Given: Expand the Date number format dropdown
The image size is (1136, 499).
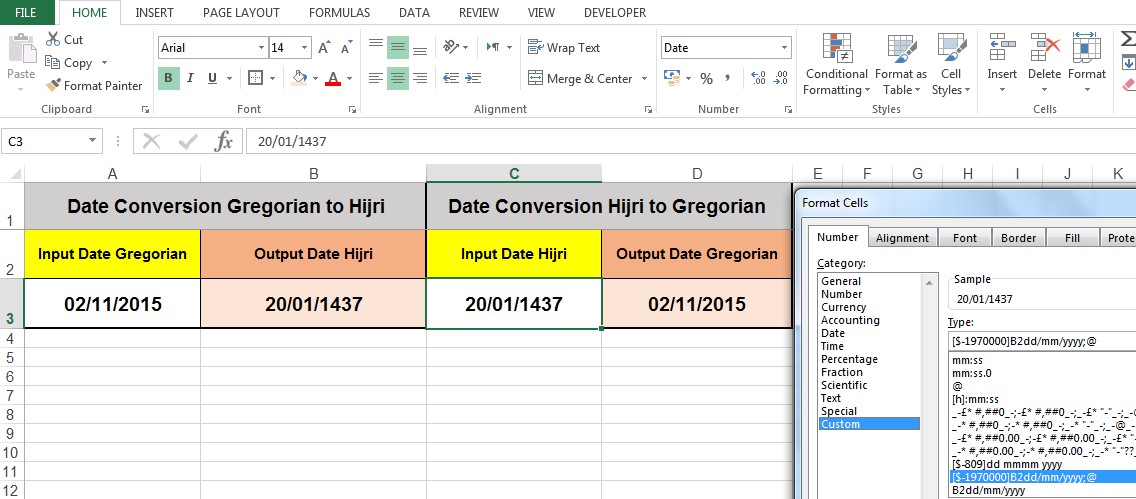Looking at the screenshot, I should [x=784, y=48].
